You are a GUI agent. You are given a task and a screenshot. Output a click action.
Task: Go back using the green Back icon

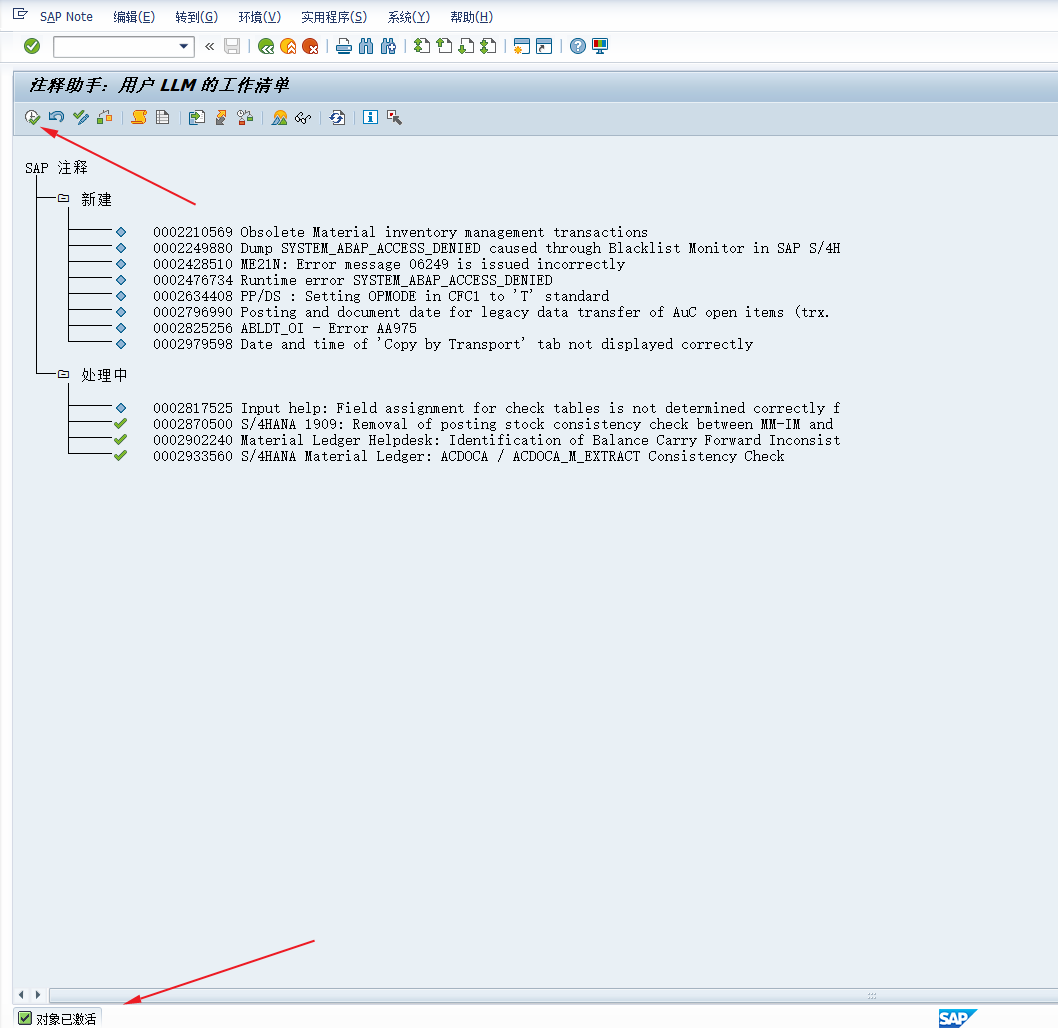coord(266,46)
